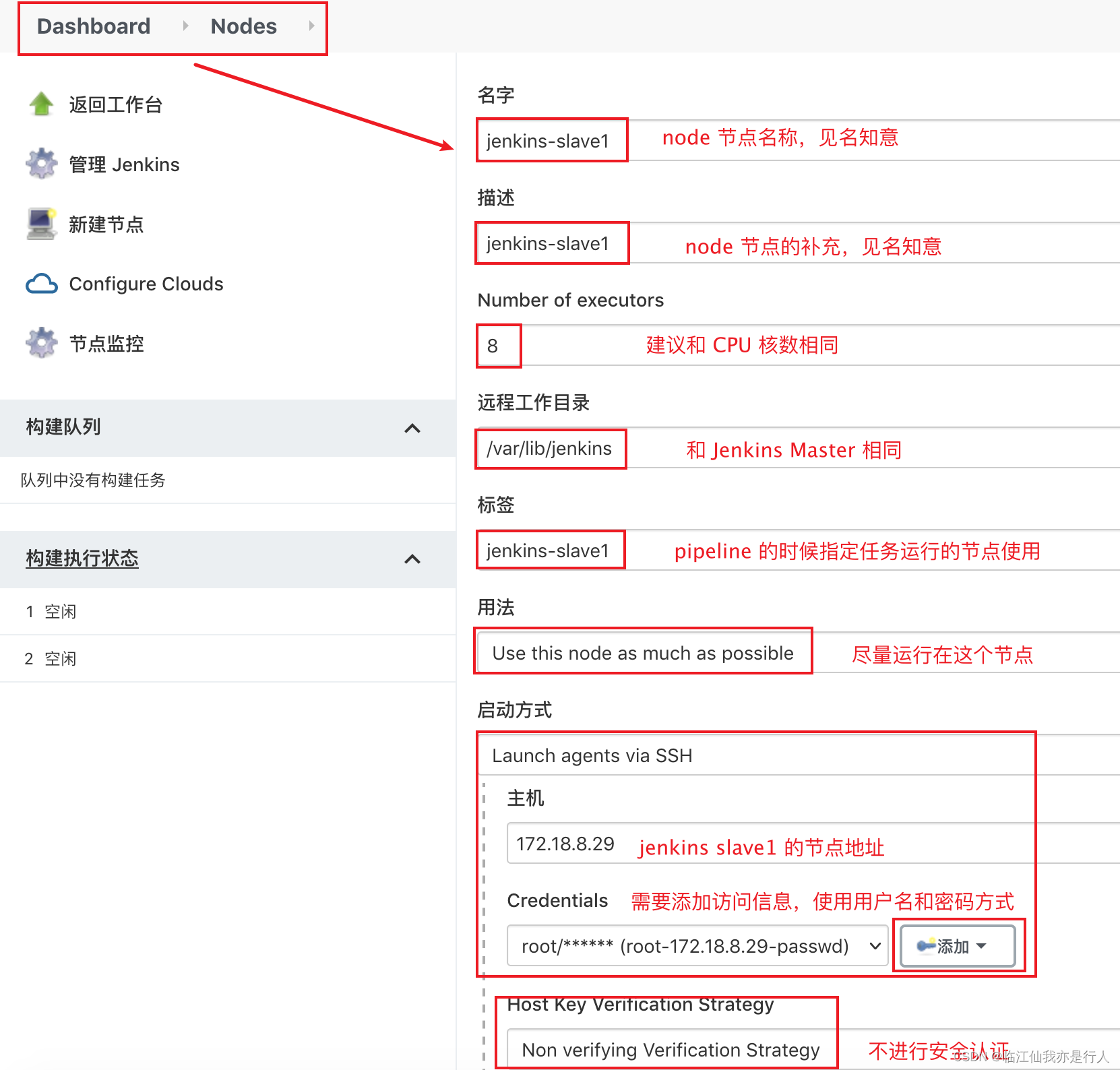Click the 远程工作目录 path field
1120x1070 pixels.
[798, 447]
